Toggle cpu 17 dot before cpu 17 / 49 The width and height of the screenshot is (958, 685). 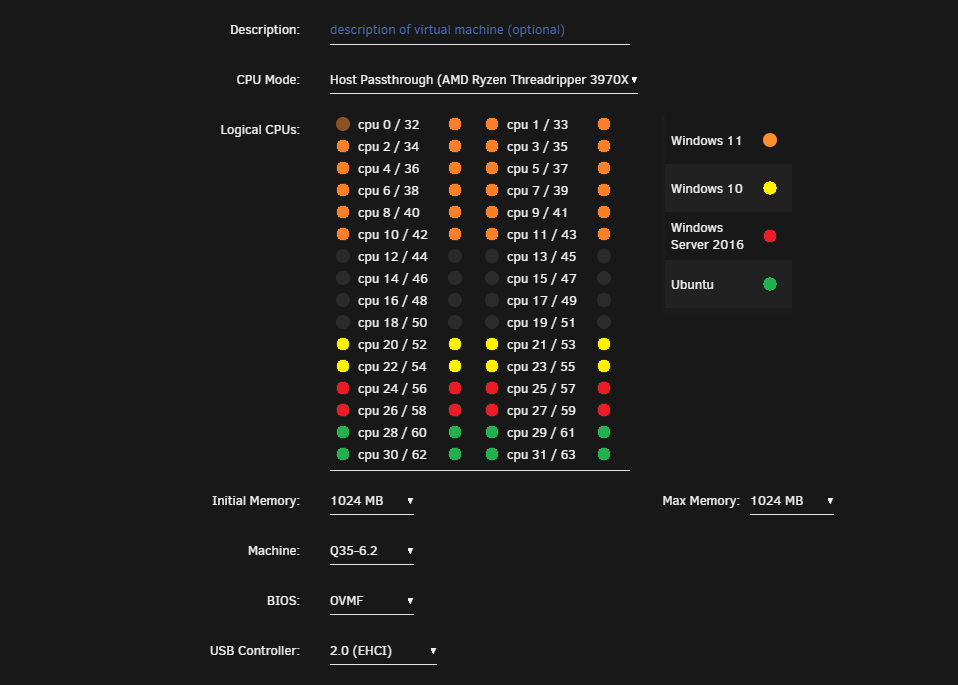(x=492, y=301)
